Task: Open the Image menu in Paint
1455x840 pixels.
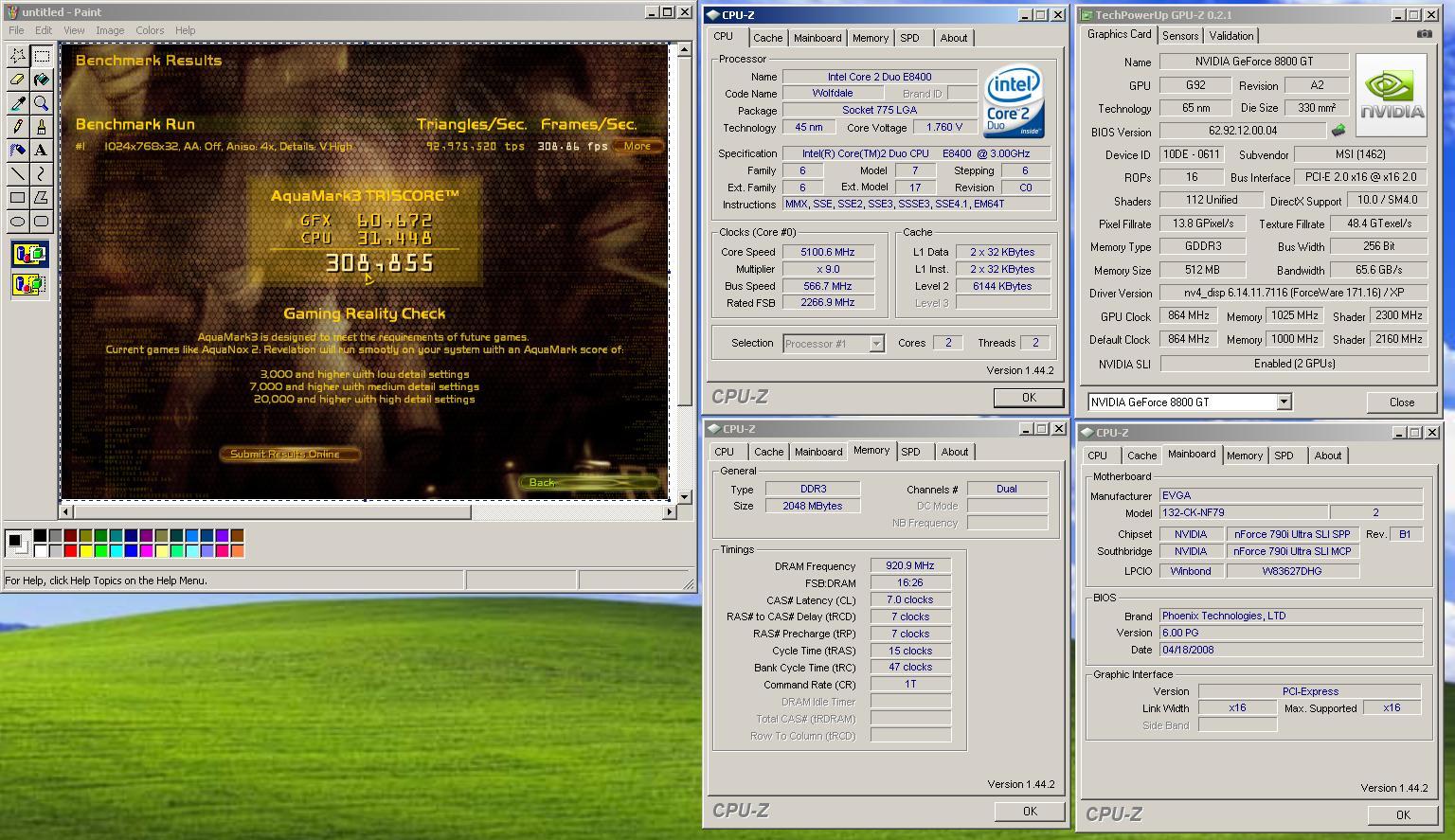Action: pos(110,30)
